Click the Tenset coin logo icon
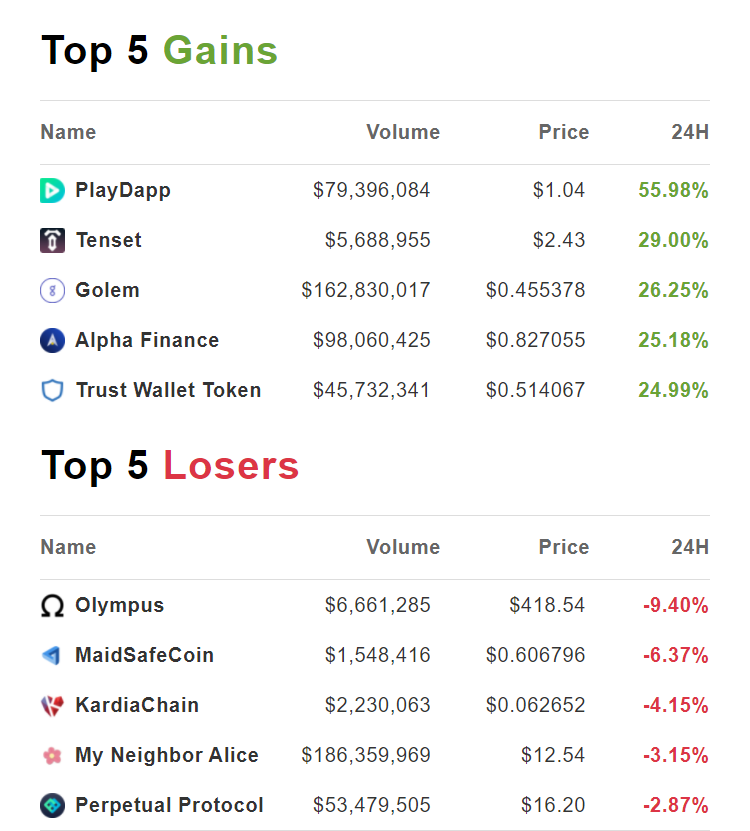The image size is (750, 831). coord(52,240)
